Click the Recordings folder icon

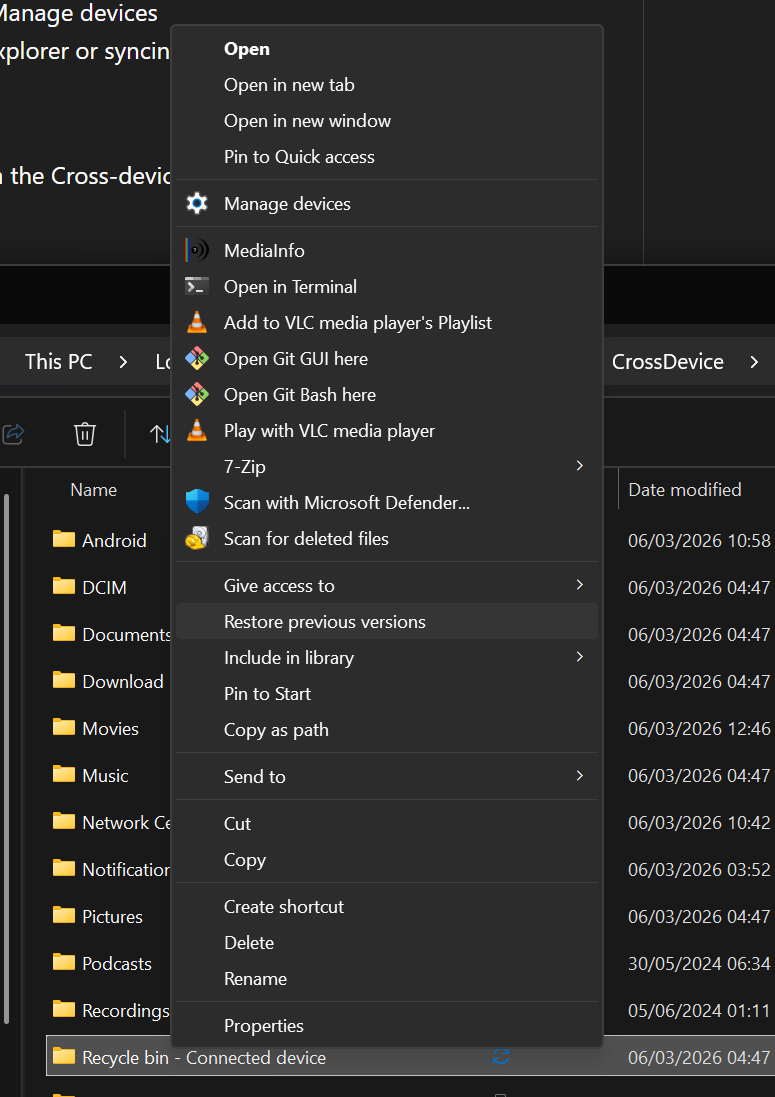64,1010
